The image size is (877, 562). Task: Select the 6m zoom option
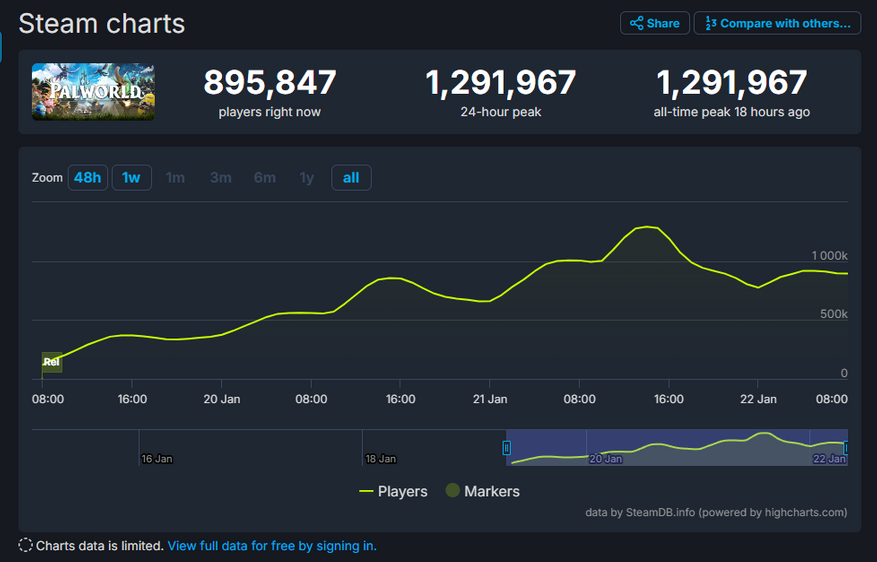tap(265, 178)
